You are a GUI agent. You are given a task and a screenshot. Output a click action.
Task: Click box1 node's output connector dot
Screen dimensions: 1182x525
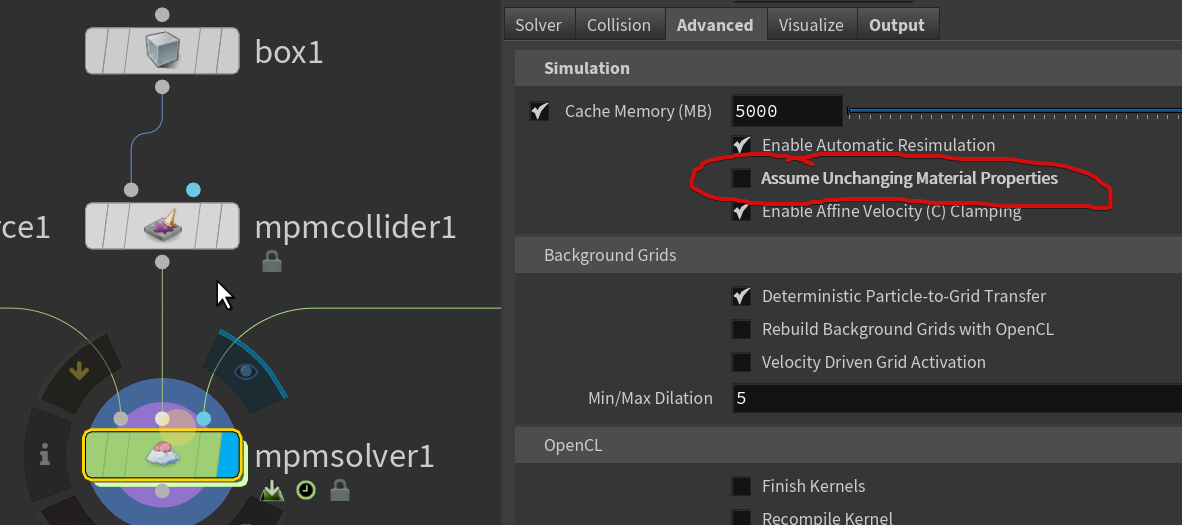162,88
